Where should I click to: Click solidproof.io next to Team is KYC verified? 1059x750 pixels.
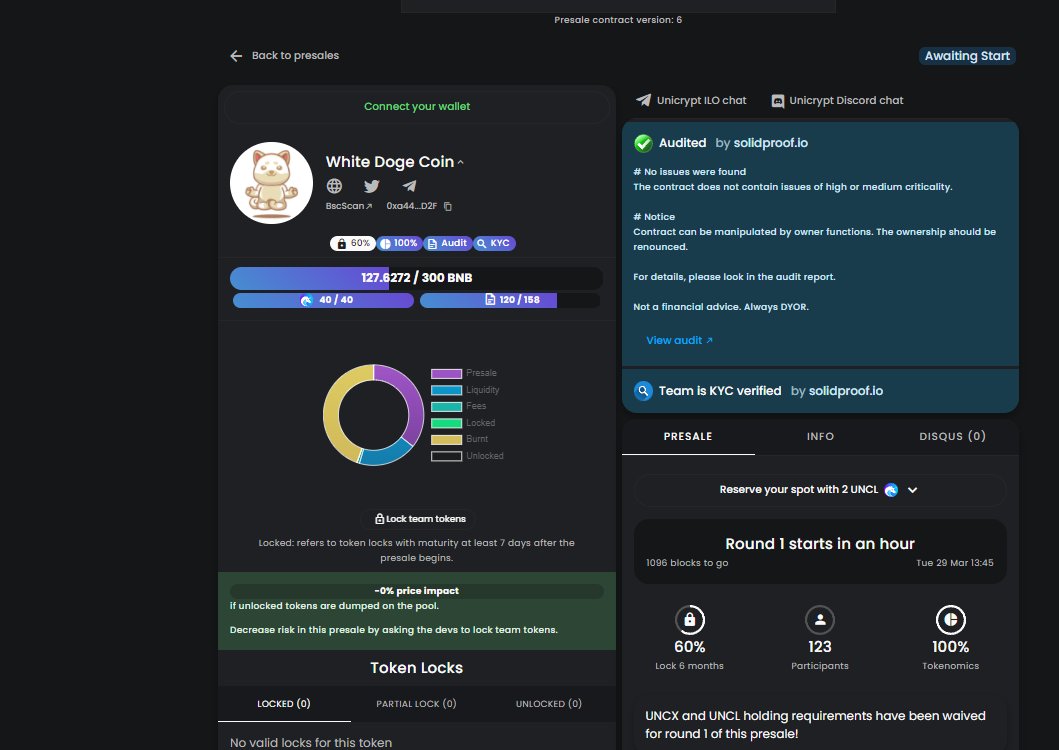[846, 391]
